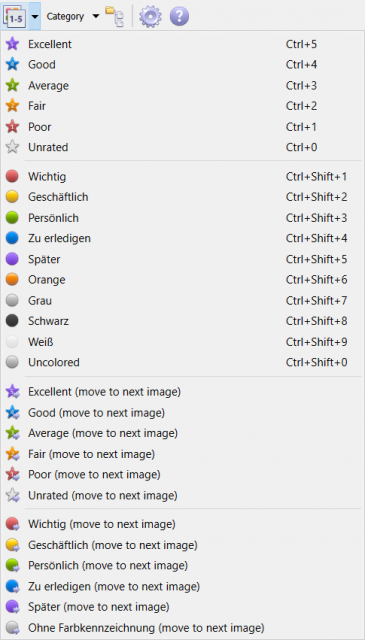Remove color with Uncolored option
Screen dimensions: 365x640
[x=182, y=362]
